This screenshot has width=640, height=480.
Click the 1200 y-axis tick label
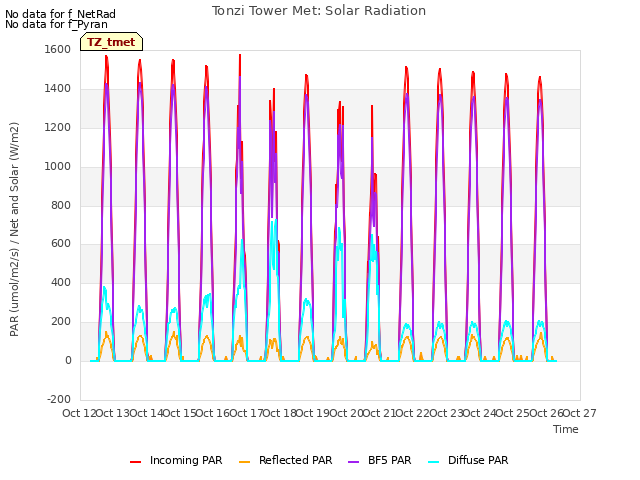pos(58,127)
